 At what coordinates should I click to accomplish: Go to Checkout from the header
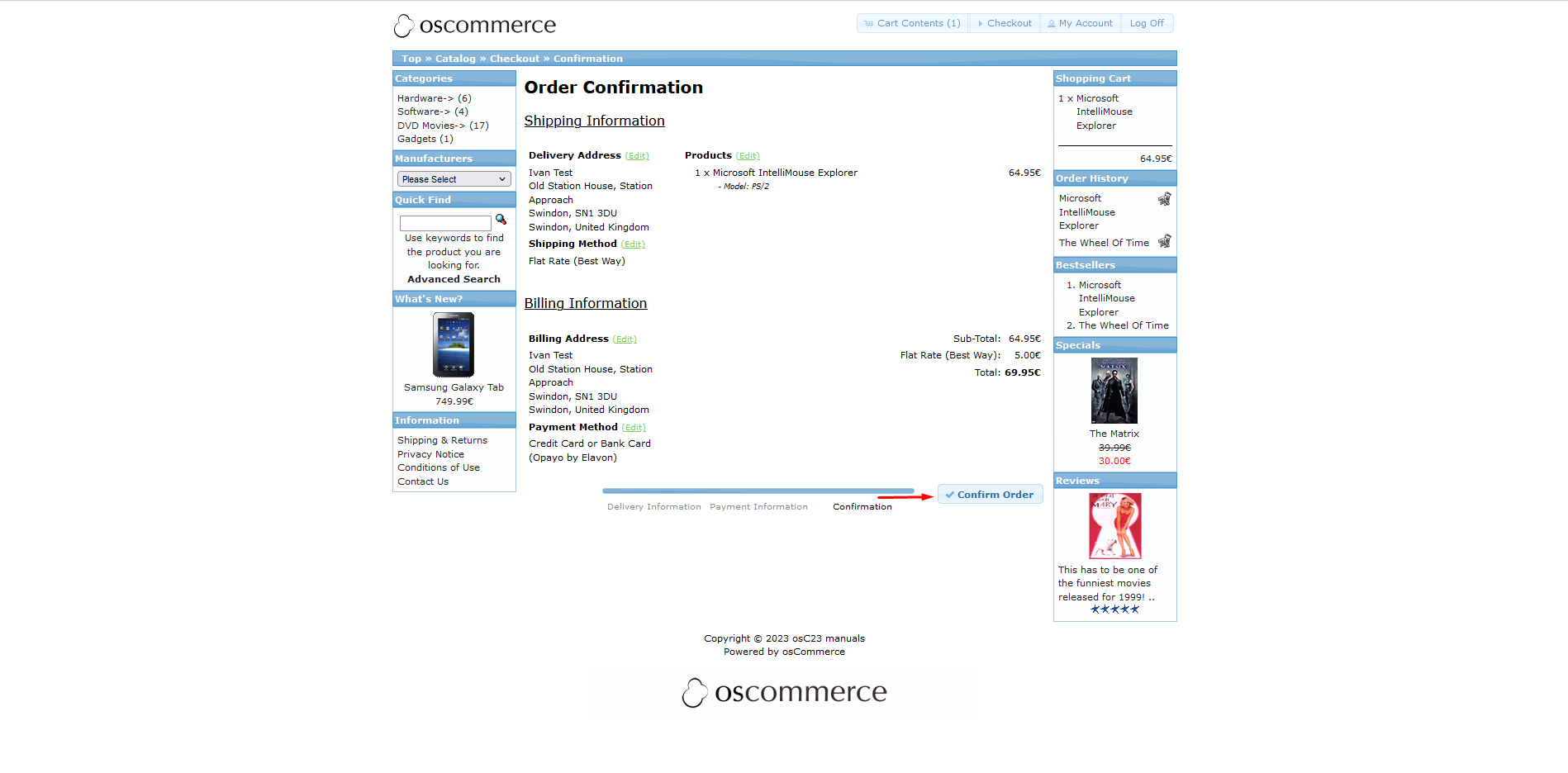click(1004, 23)
